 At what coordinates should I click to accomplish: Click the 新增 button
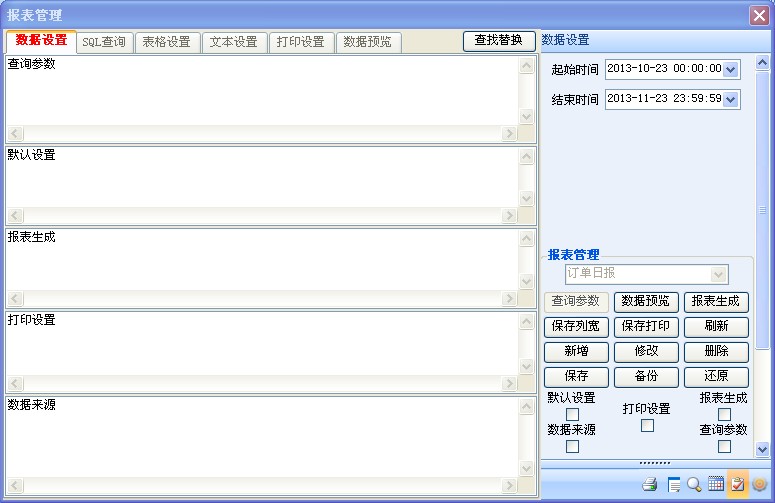tap(576, 352)
